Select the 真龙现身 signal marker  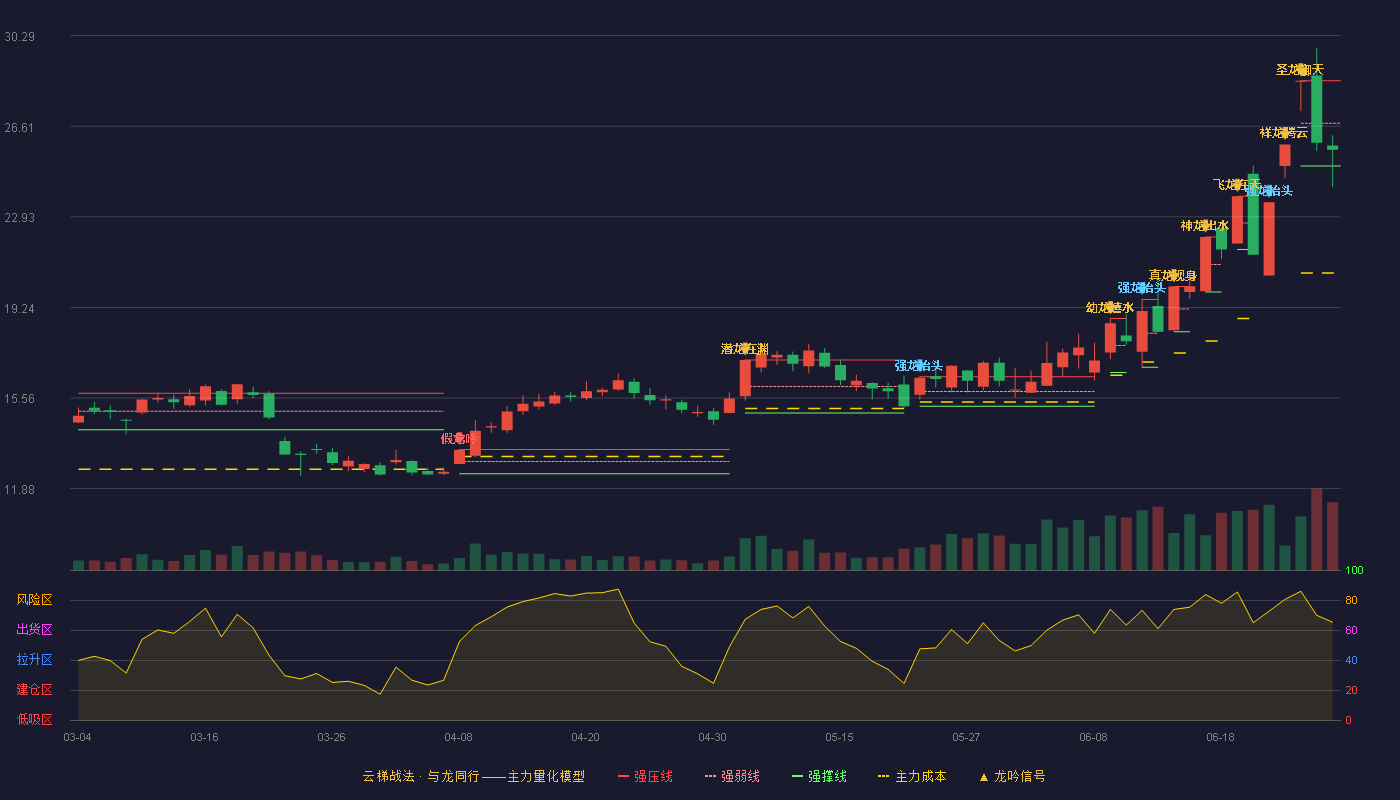click(x=1173, y=275)
